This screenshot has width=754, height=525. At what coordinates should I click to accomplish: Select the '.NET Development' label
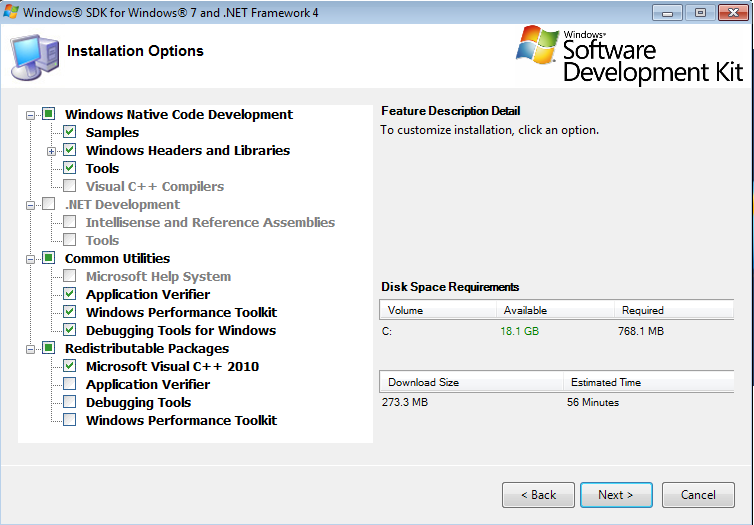pyautogui.click(x=123, y=204)
